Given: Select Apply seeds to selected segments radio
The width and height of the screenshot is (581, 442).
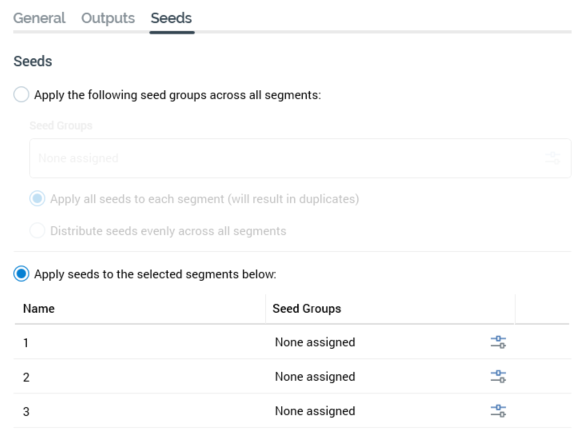Looking at the screenshot, I should [x=21, y=274].
